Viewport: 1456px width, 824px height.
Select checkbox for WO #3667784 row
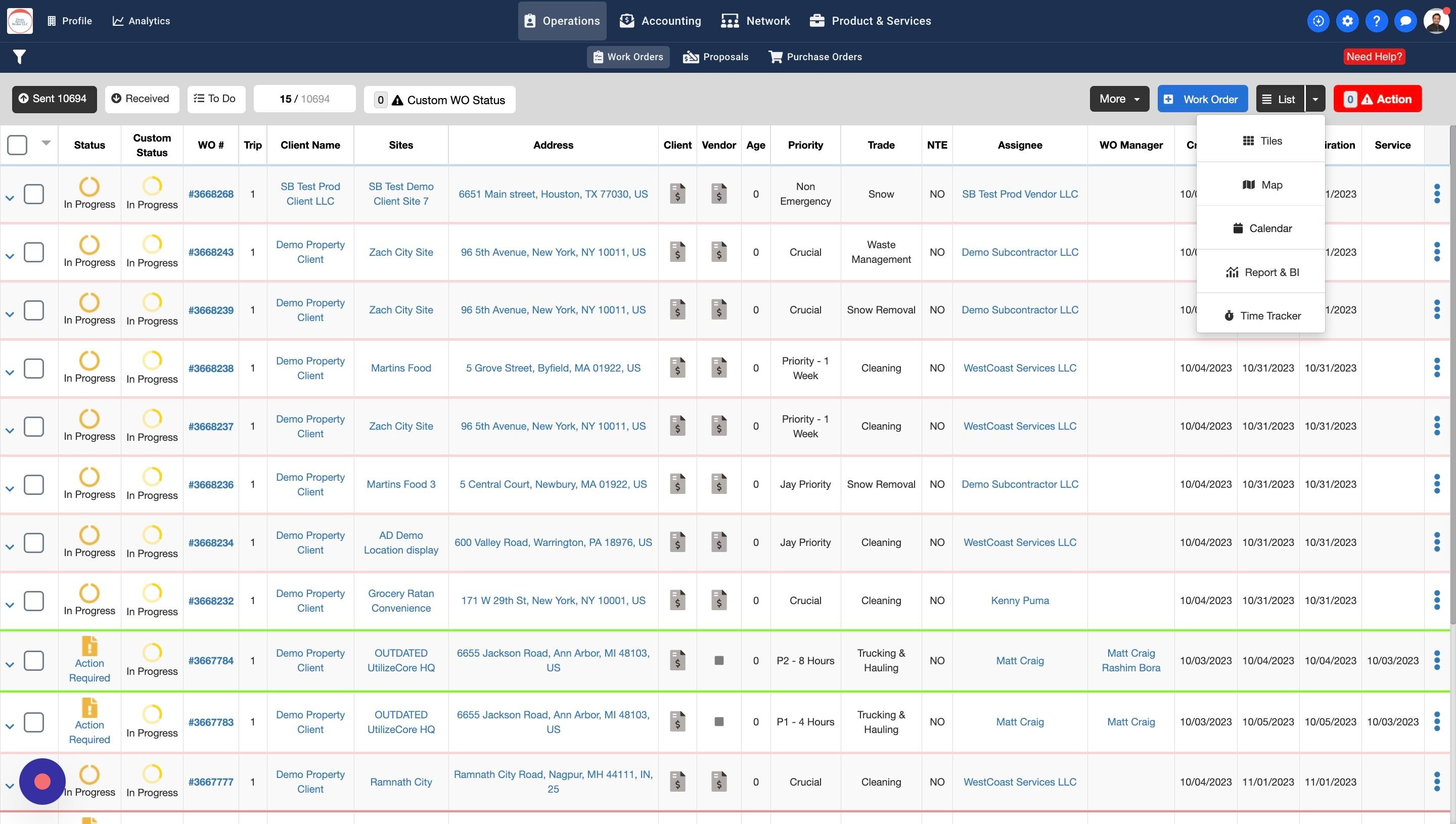34,660
